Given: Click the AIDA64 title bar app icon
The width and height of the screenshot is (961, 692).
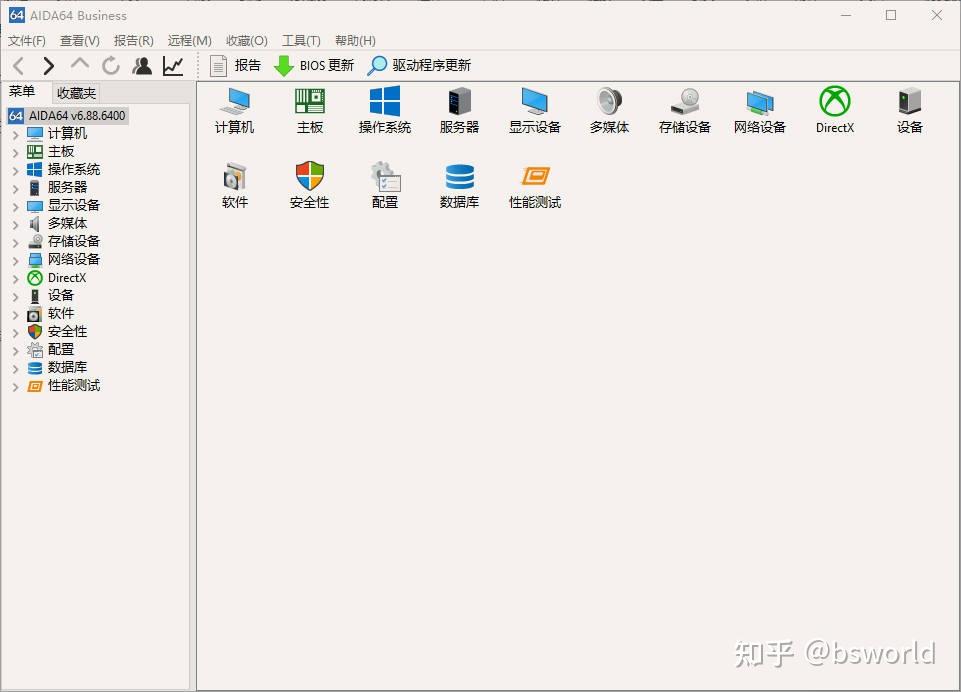Looking at the screenshot, I should click(x=17, y=15).
